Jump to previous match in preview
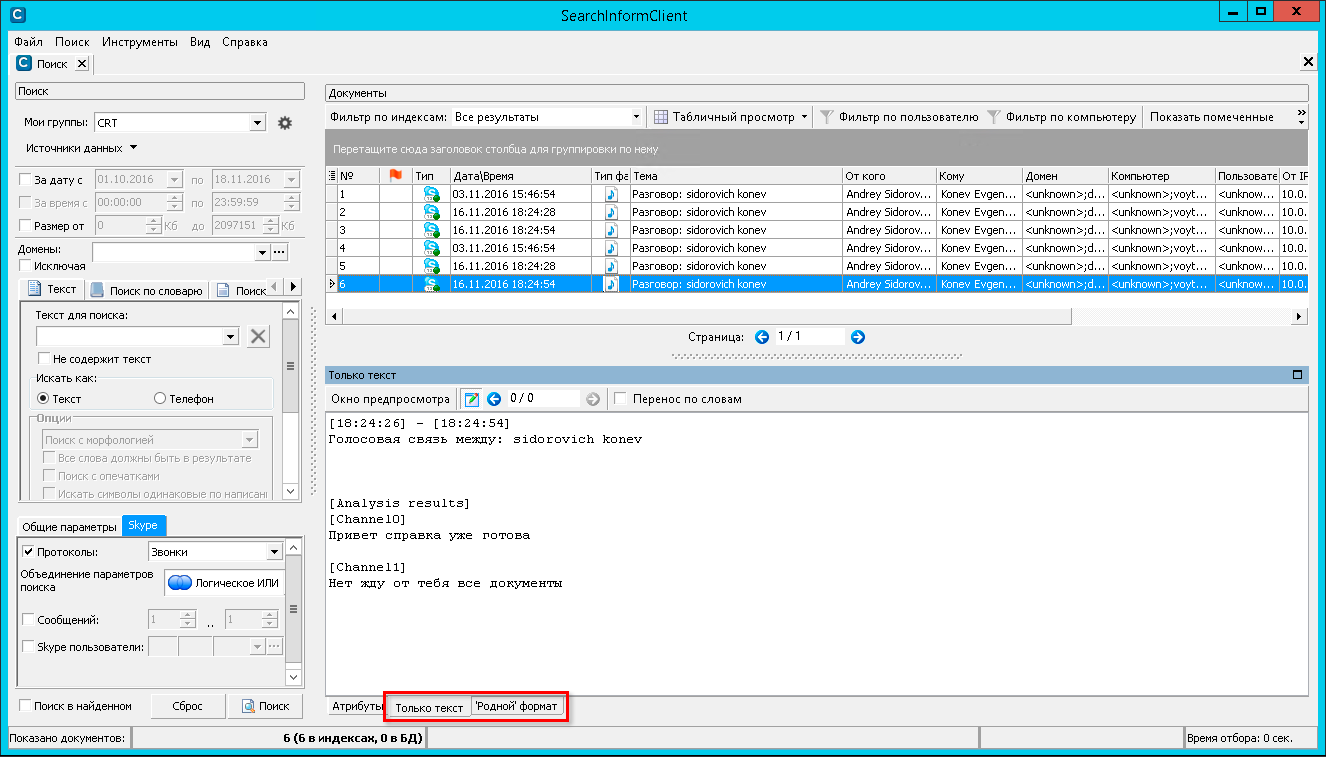 pos(493,399)
